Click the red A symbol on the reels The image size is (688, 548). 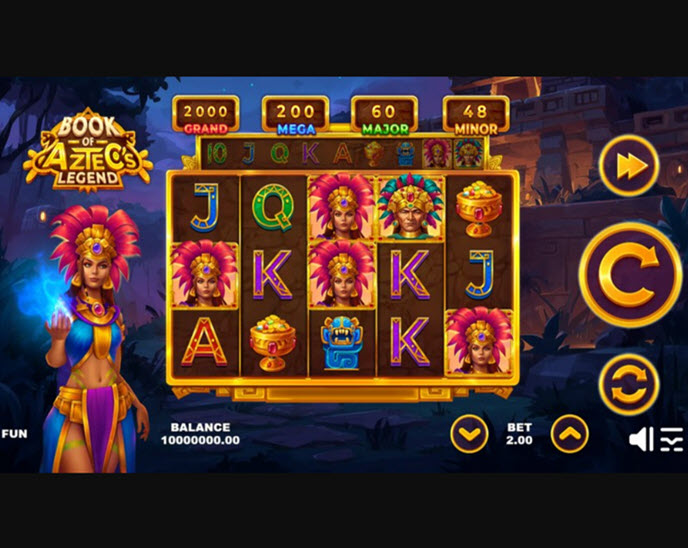click(x=204, y=342)
